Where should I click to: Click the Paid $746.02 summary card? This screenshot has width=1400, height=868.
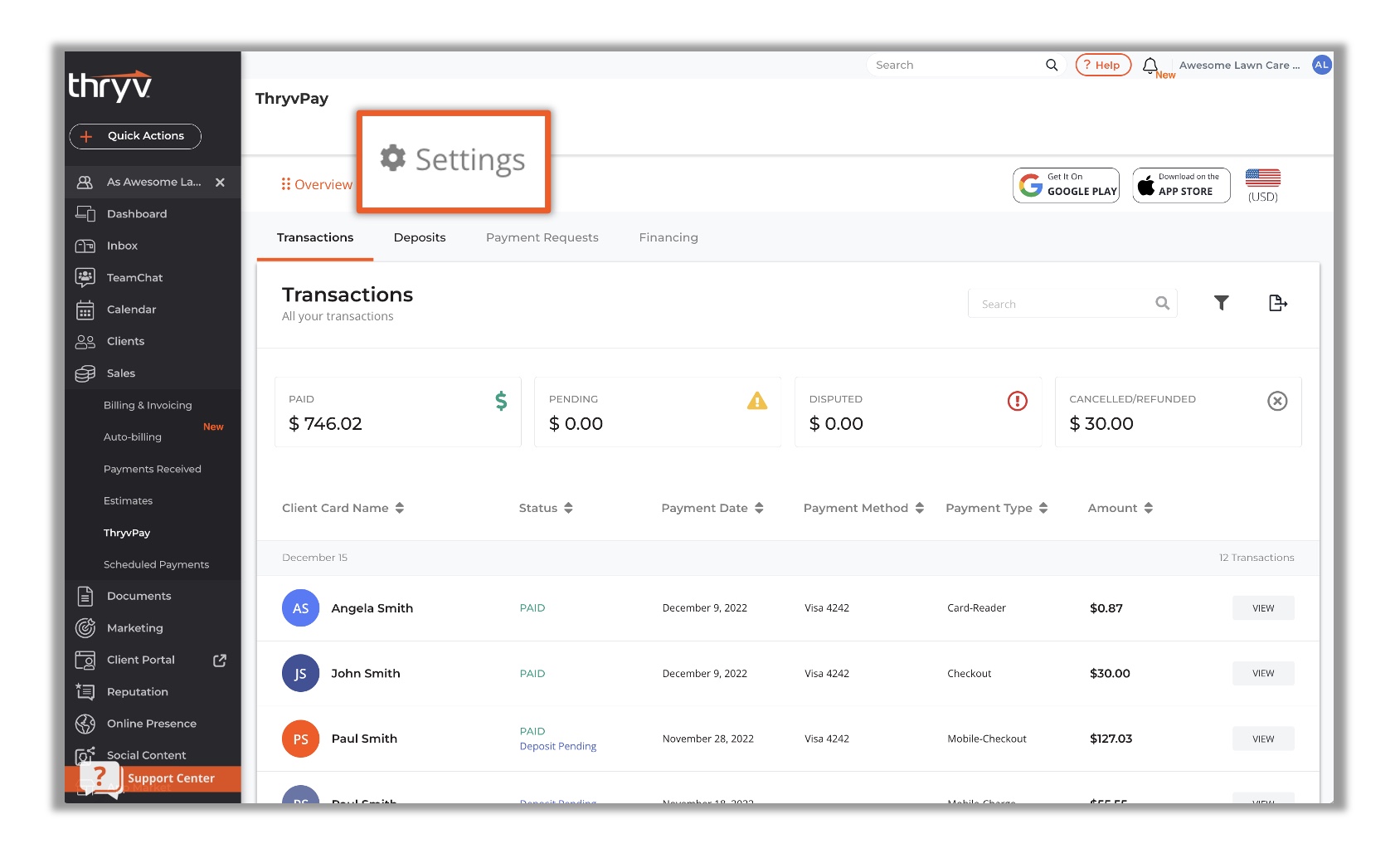click(x=398, y=412)
